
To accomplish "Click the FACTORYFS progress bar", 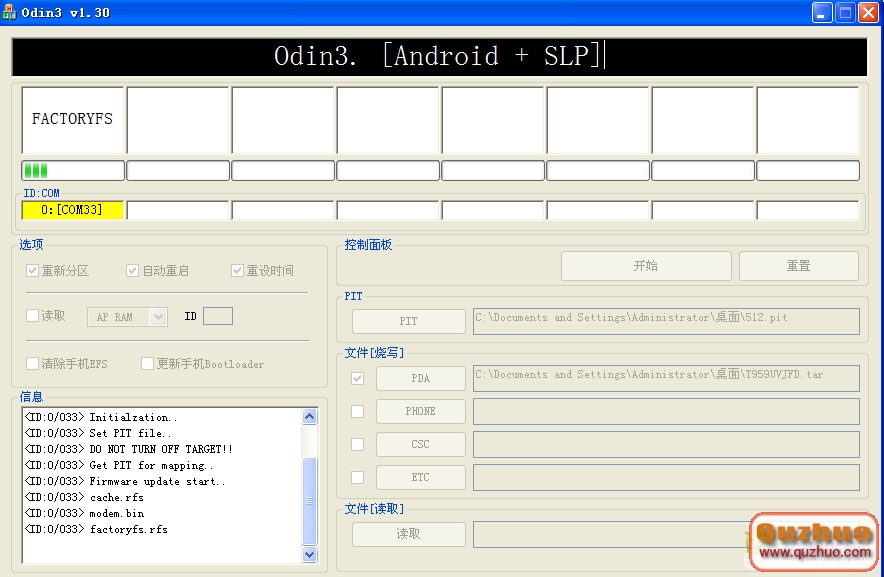I will pos(73,170).
